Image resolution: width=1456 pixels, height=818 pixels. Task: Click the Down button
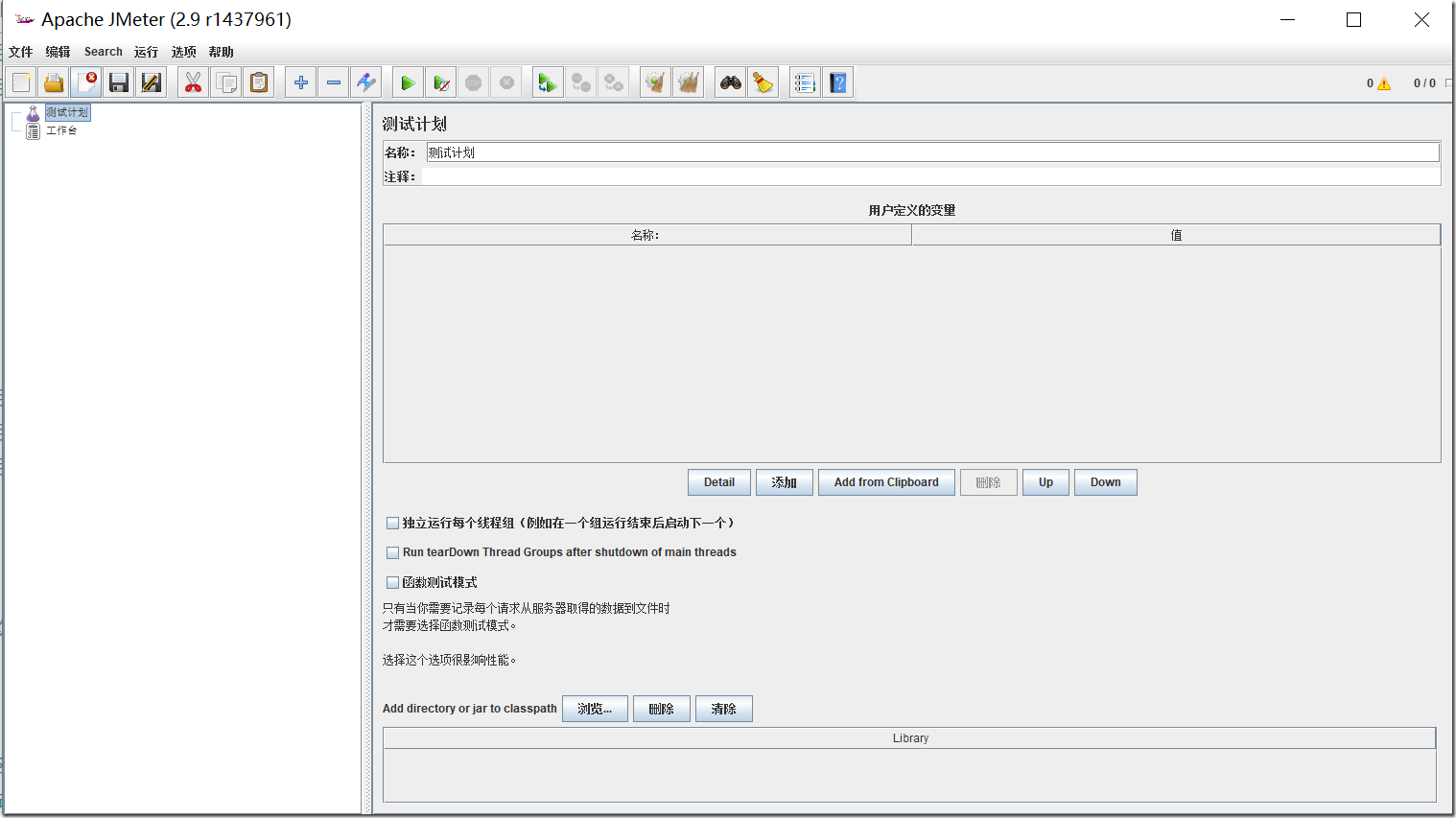tap(1106, 482)
